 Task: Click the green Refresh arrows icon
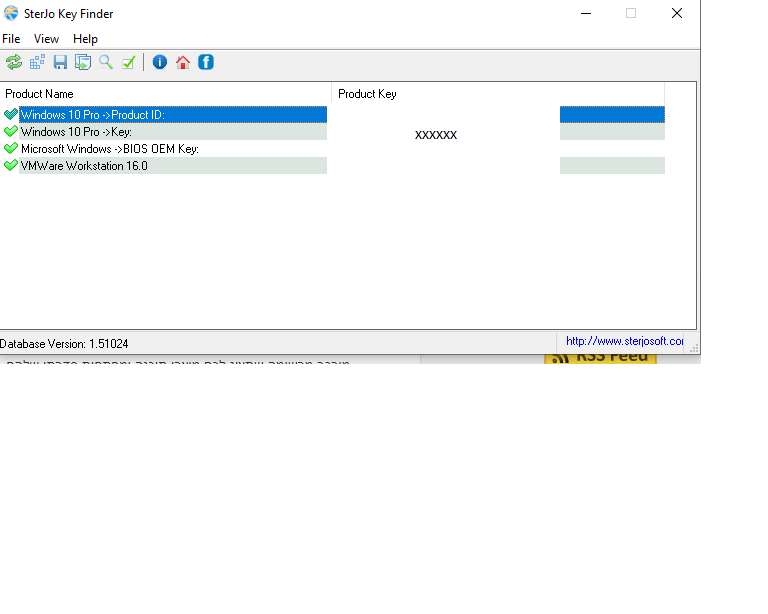pos(14,62)
